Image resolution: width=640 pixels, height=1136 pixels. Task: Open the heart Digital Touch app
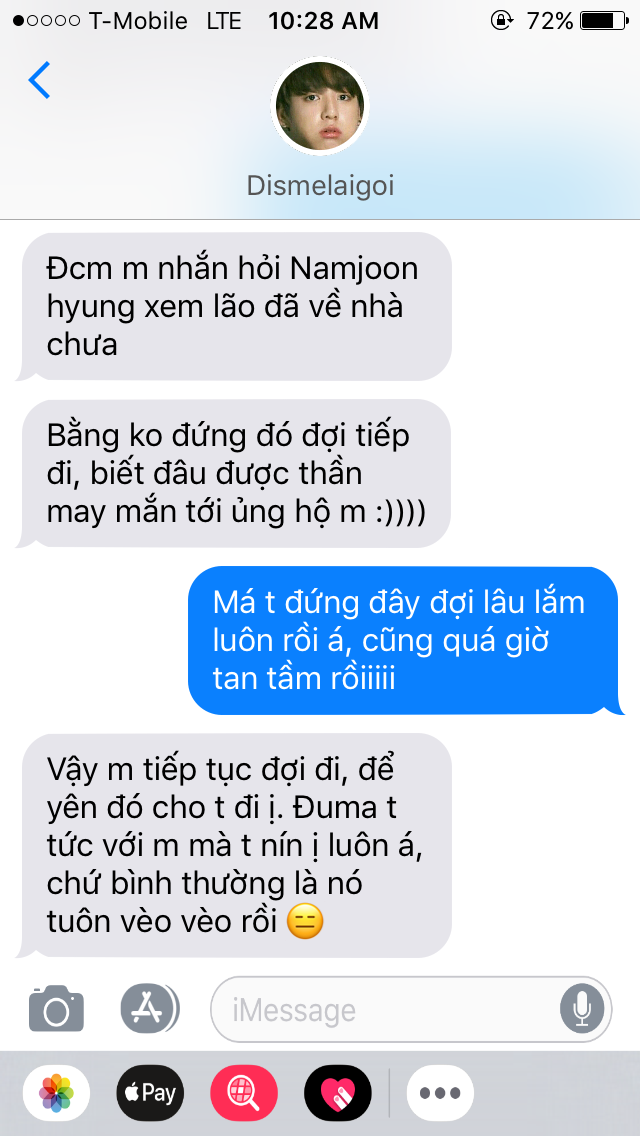[x=338, y=1093]
